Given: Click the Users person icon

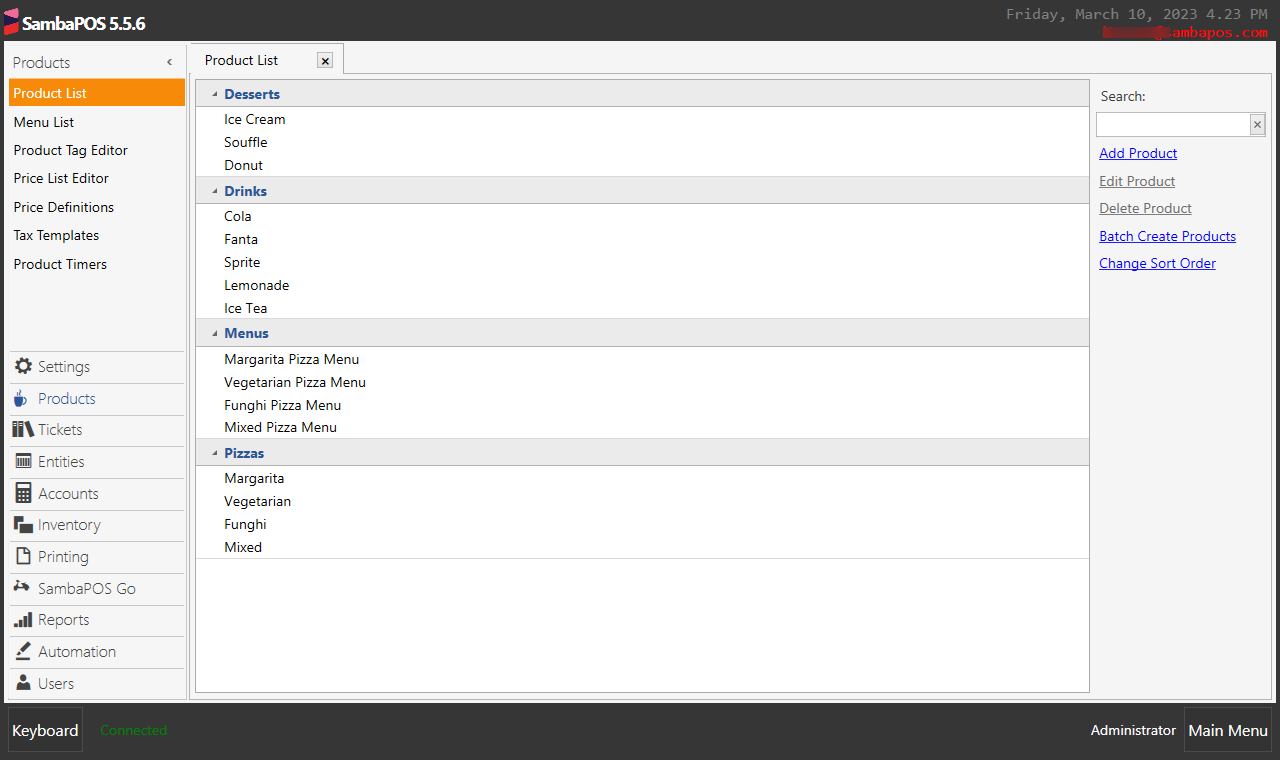Looking at the screenshot, I should [x=22, y=683].
